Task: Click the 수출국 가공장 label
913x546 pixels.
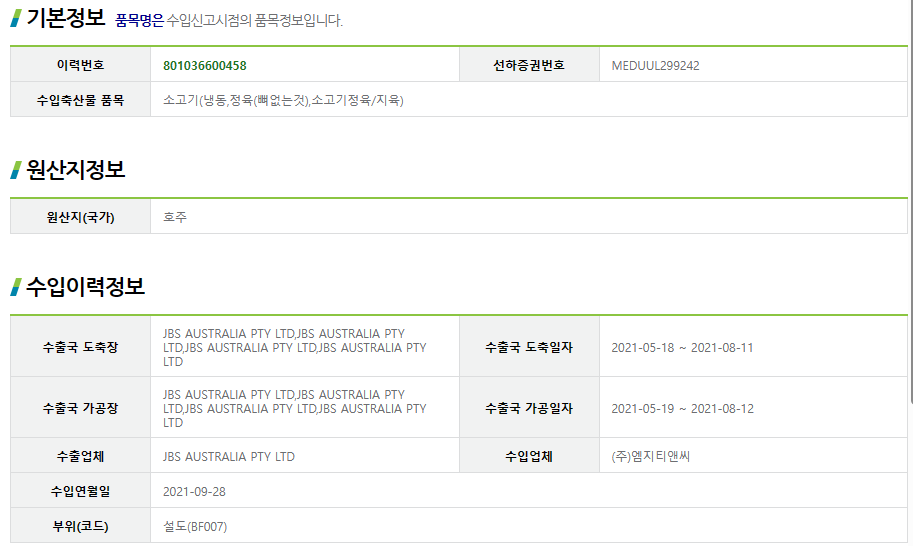Action: pos(80,409)
